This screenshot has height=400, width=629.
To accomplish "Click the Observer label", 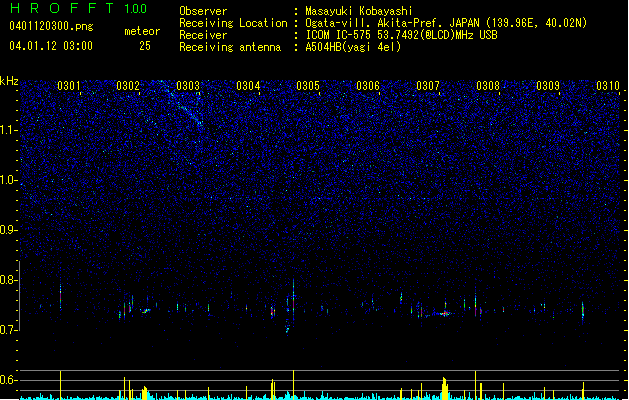I will point(203,11).
